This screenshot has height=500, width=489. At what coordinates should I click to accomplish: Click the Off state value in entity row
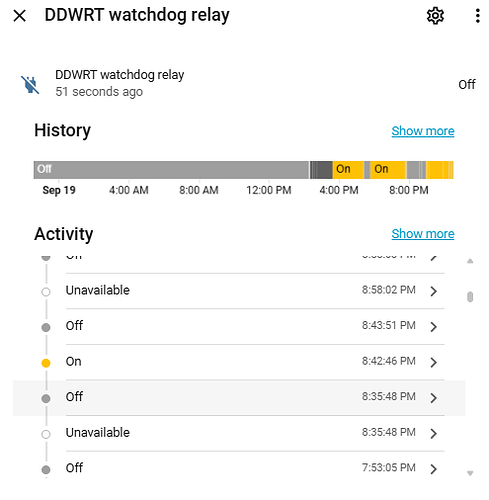[467, 85]
